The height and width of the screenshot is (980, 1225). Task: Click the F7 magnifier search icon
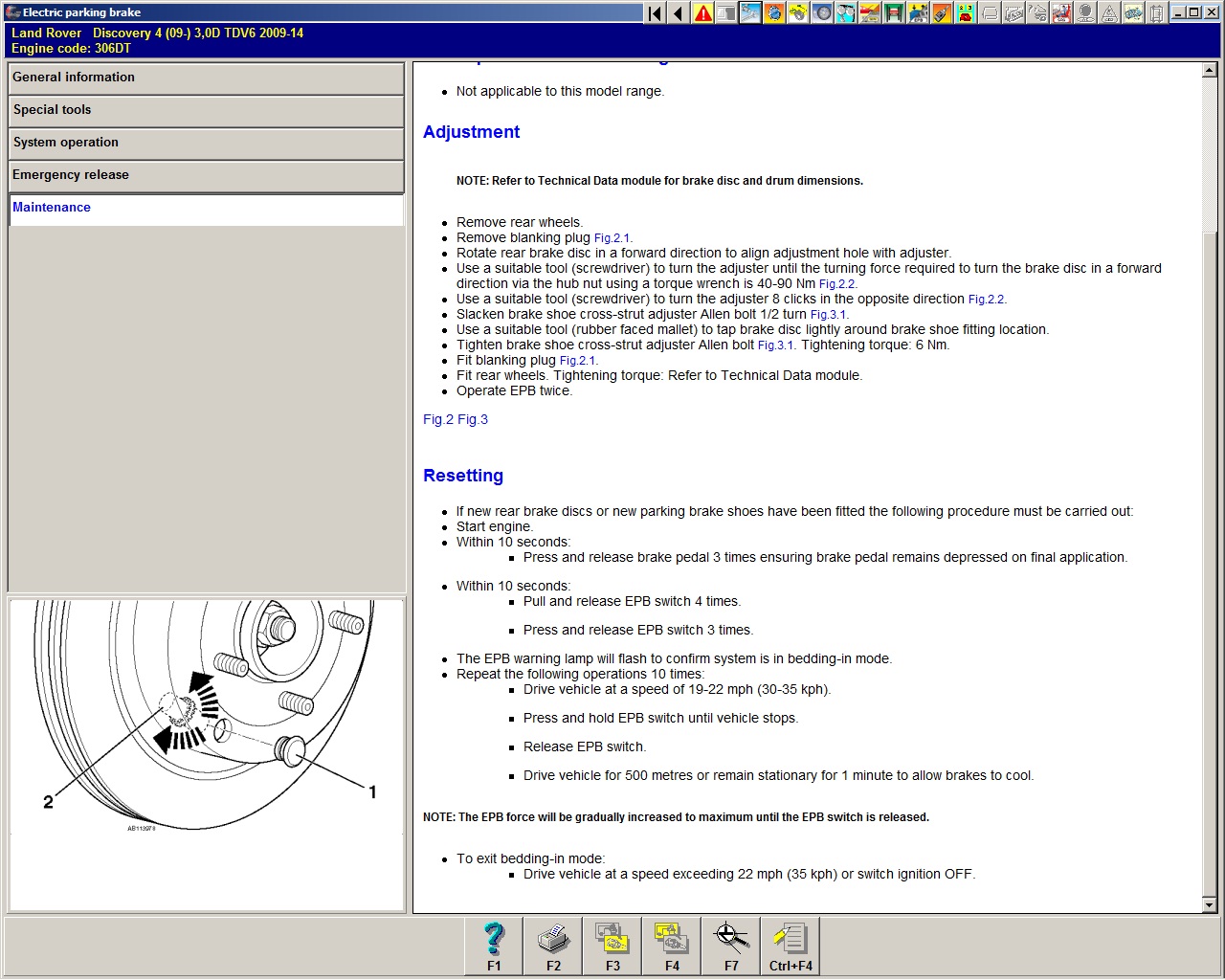point(731,947)
